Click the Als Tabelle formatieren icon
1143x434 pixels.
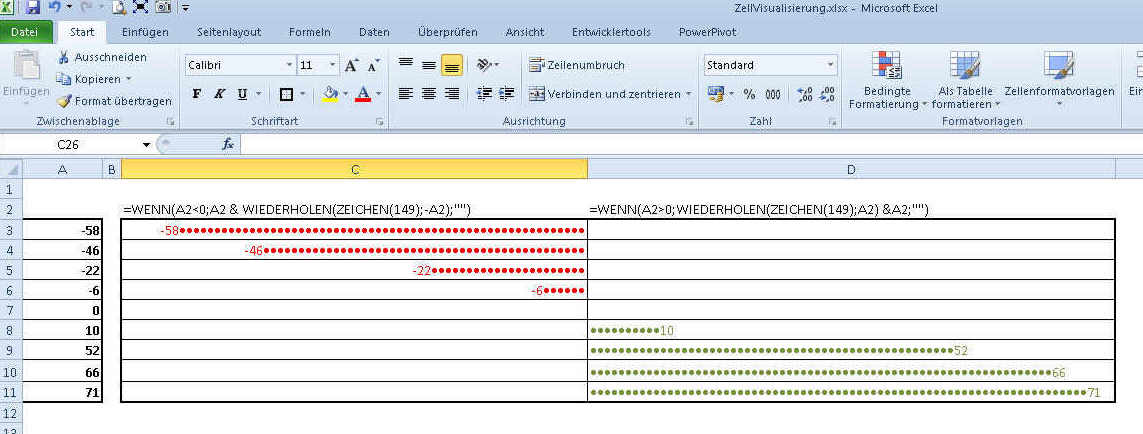point(964,66)
